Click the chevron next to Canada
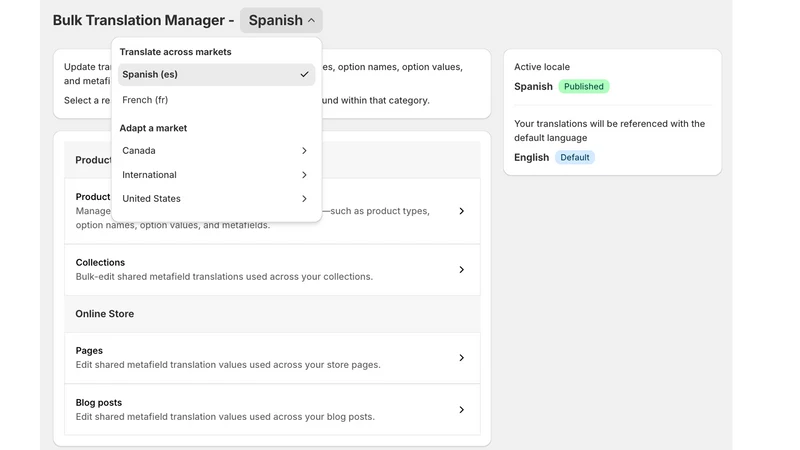Image resolution: width=800 pixels, height=450 pixels. point(304,151)
